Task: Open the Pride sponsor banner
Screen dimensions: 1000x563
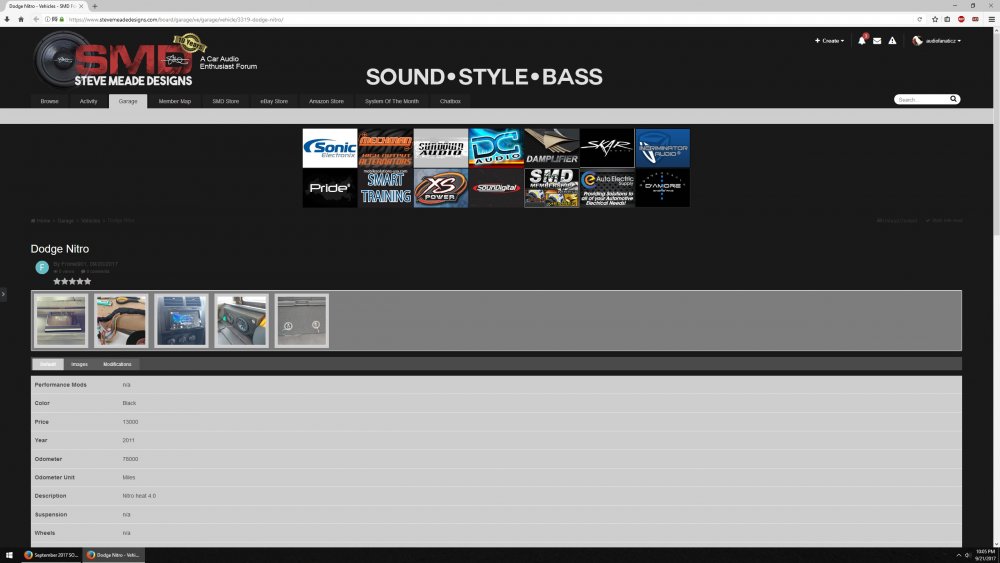Action: coord(330,187)
